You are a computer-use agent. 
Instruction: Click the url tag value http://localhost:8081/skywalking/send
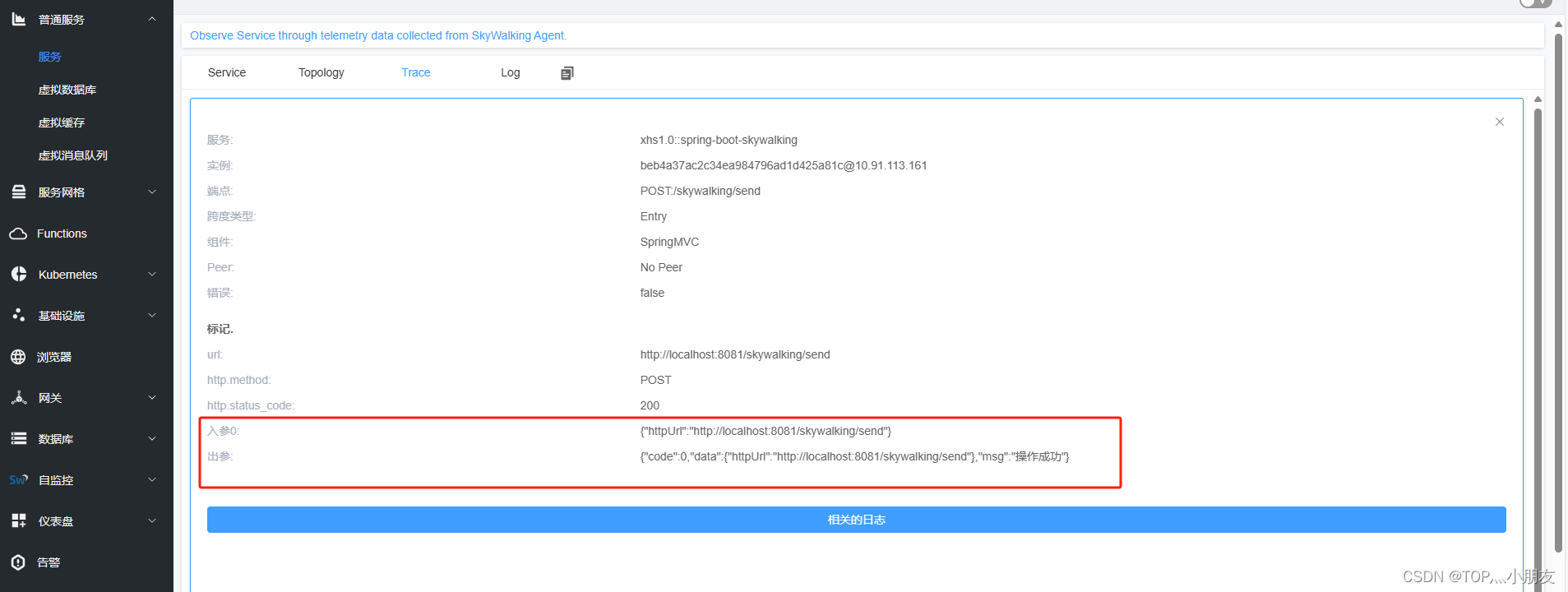coord(735,354)
